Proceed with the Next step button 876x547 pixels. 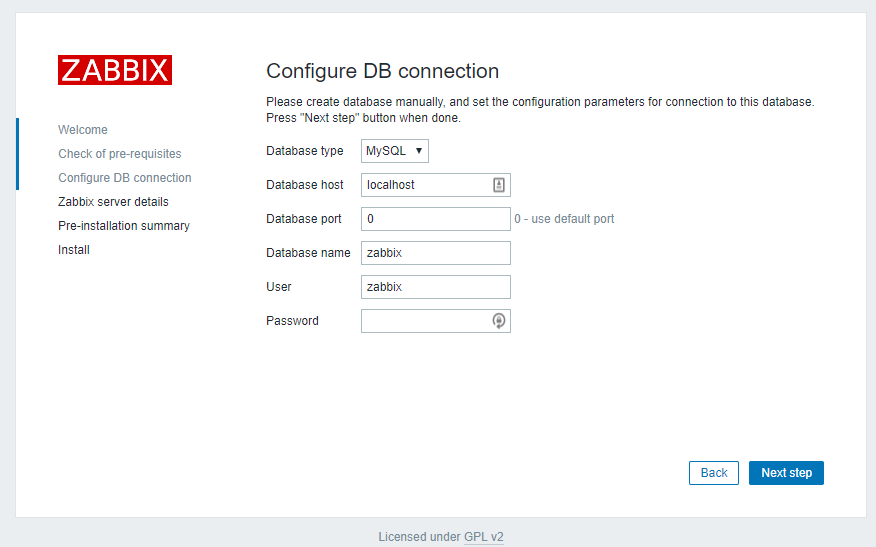[x=786, y=473]
